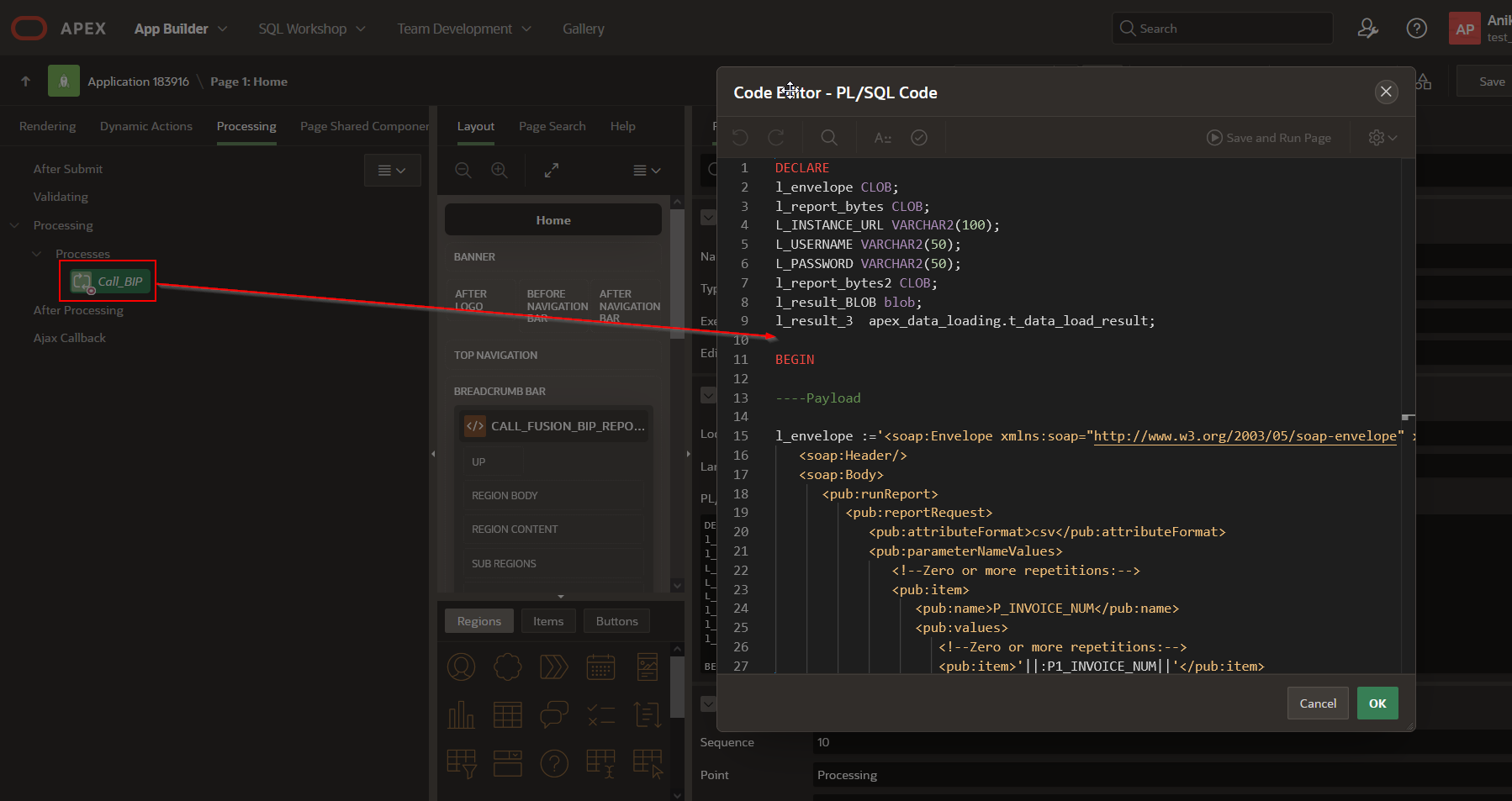Open the Layout menu dropdown
Screen dimensions: 1512x801
tap(646, 170)
